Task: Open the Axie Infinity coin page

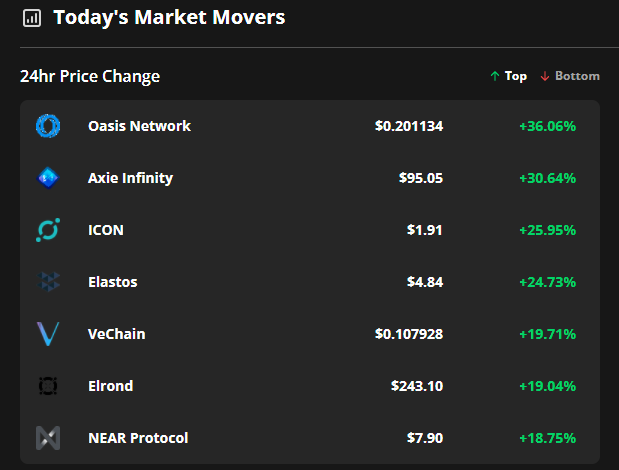Action: [130, 178]
